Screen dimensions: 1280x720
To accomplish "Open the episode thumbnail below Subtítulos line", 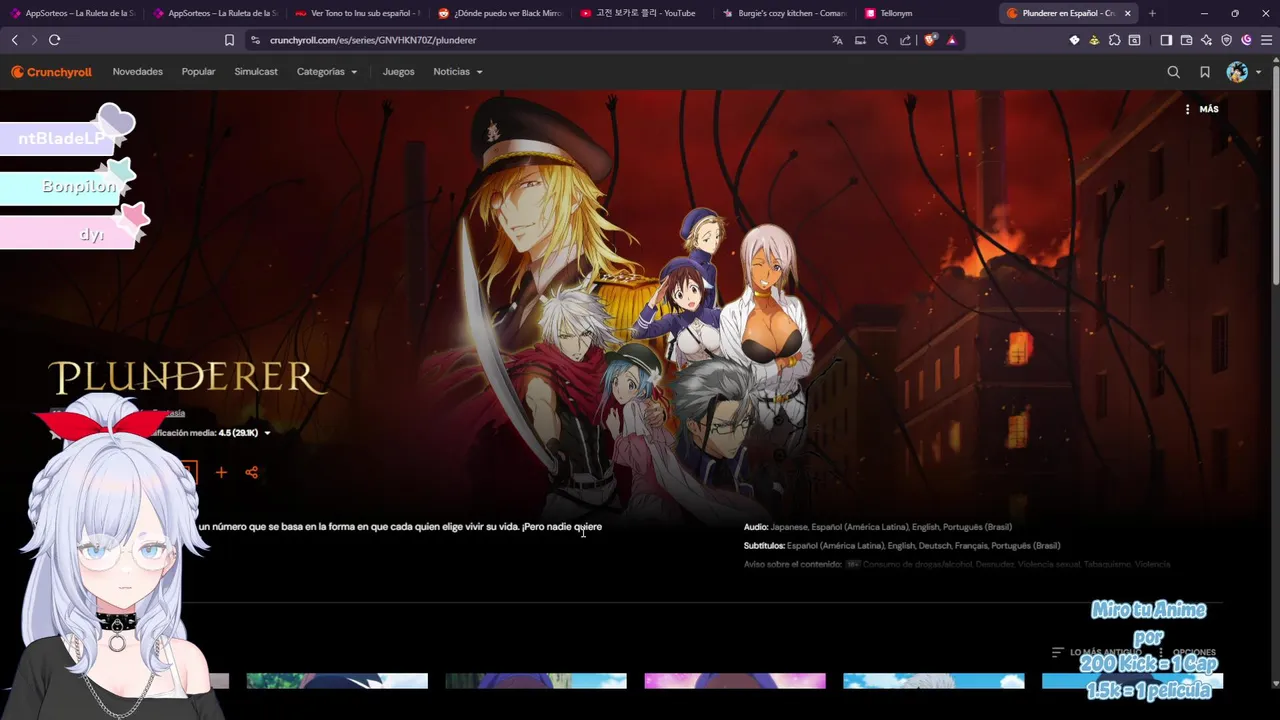I will (934, 681).
